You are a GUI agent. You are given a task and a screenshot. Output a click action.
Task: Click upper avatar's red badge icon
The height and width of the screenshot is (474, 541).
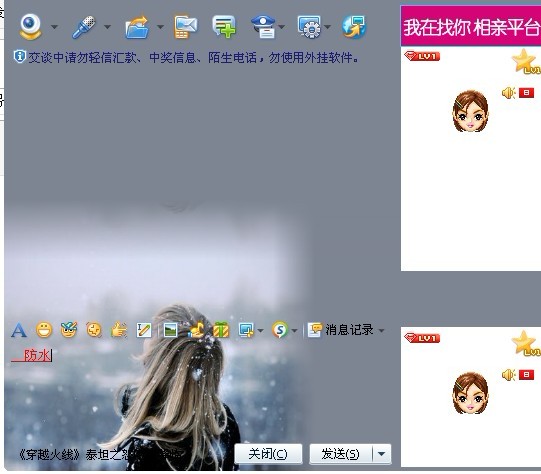tap(527, 92)
